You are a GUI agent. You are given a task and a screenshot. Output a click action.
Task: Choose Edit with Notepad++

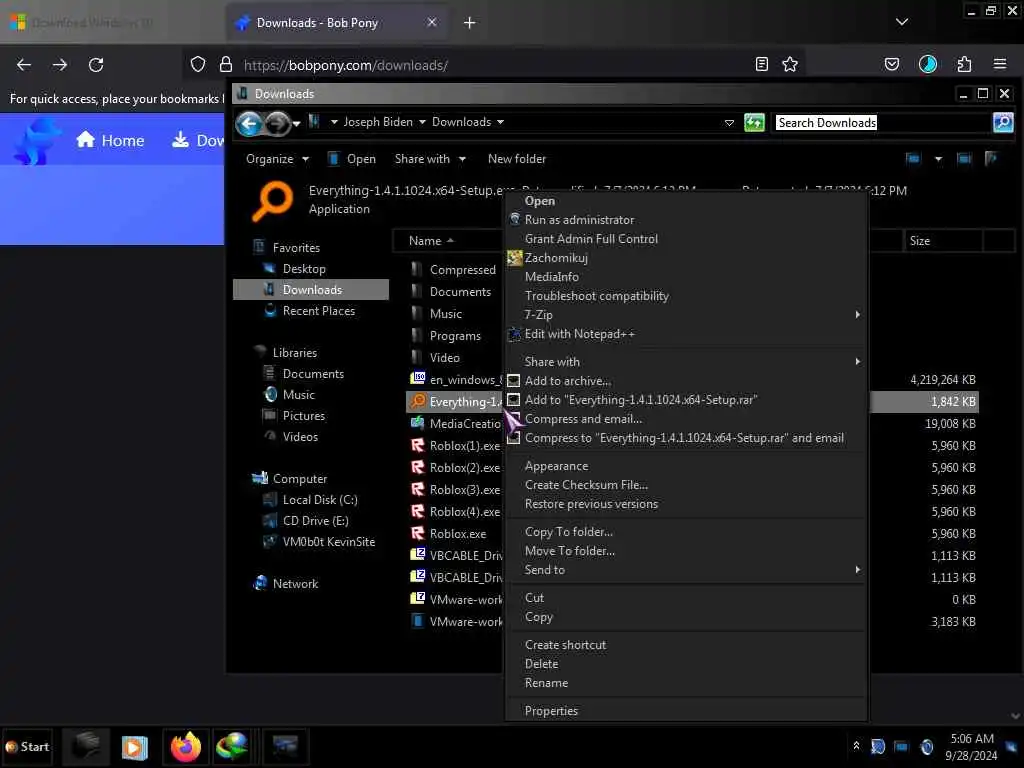coord(579,334)
